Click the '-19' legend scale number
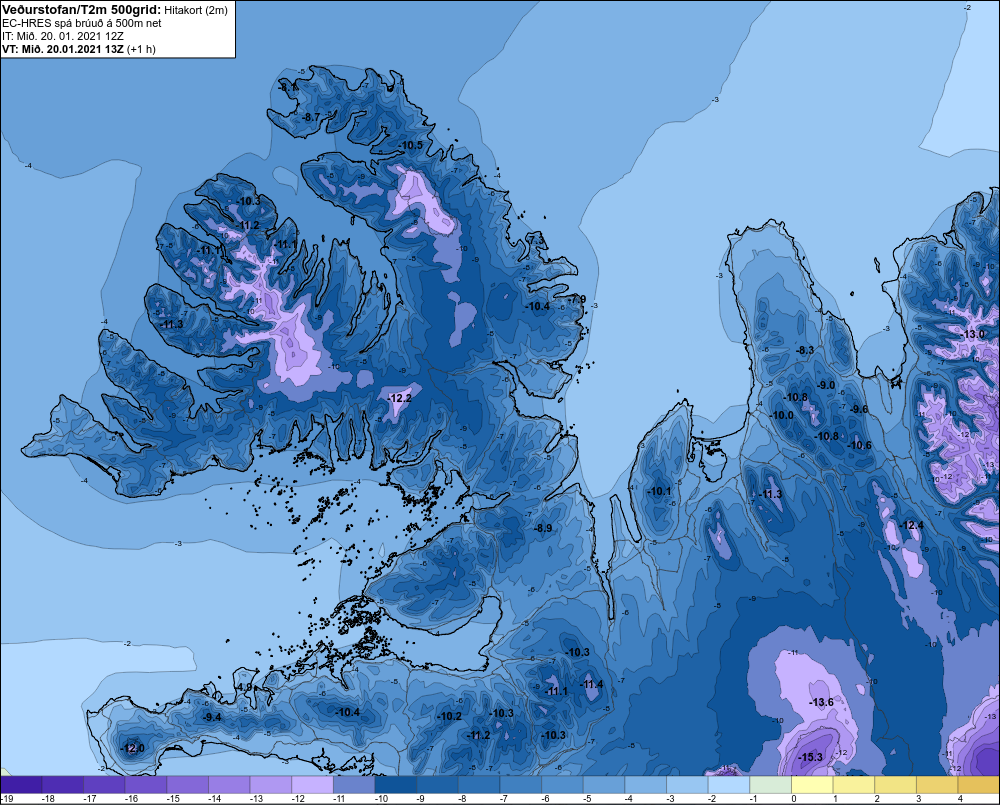This screenshot has height=805, width=1000. [7, 799]
